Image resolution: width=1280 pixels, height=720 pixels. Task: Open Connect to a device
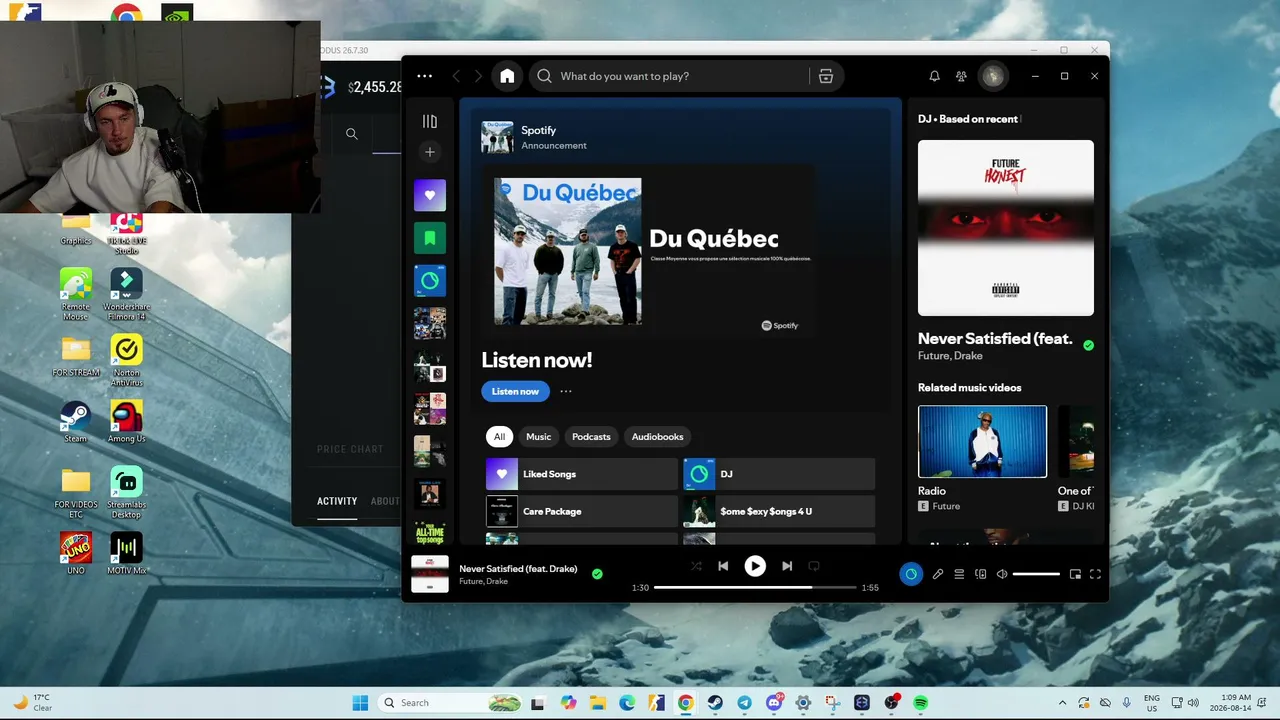click(981, 574)
